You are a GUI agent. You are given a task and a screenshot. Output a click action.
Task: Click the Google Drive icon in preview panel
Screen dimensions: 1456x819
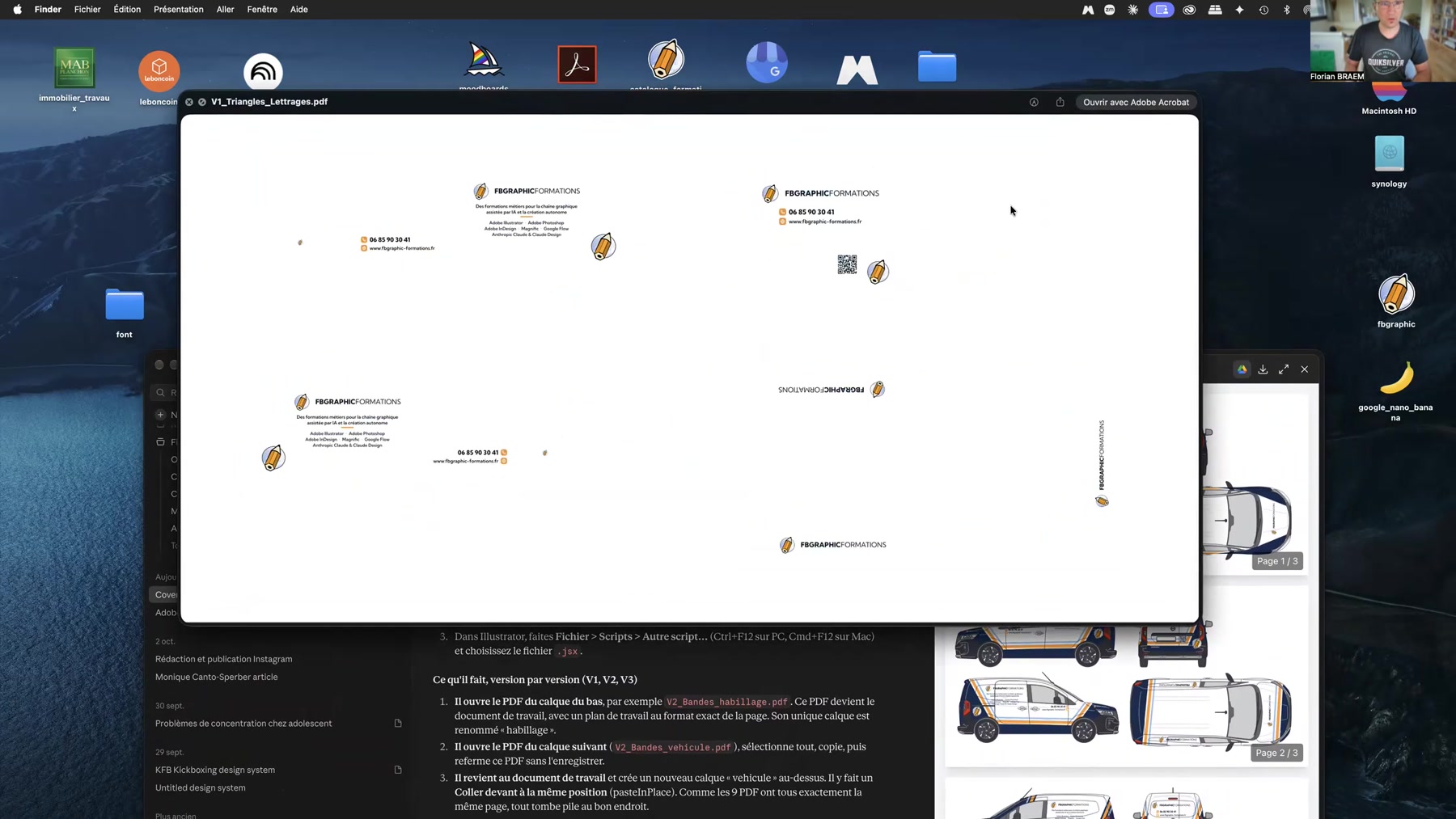pyautogui.click(x=1242, y=369)
